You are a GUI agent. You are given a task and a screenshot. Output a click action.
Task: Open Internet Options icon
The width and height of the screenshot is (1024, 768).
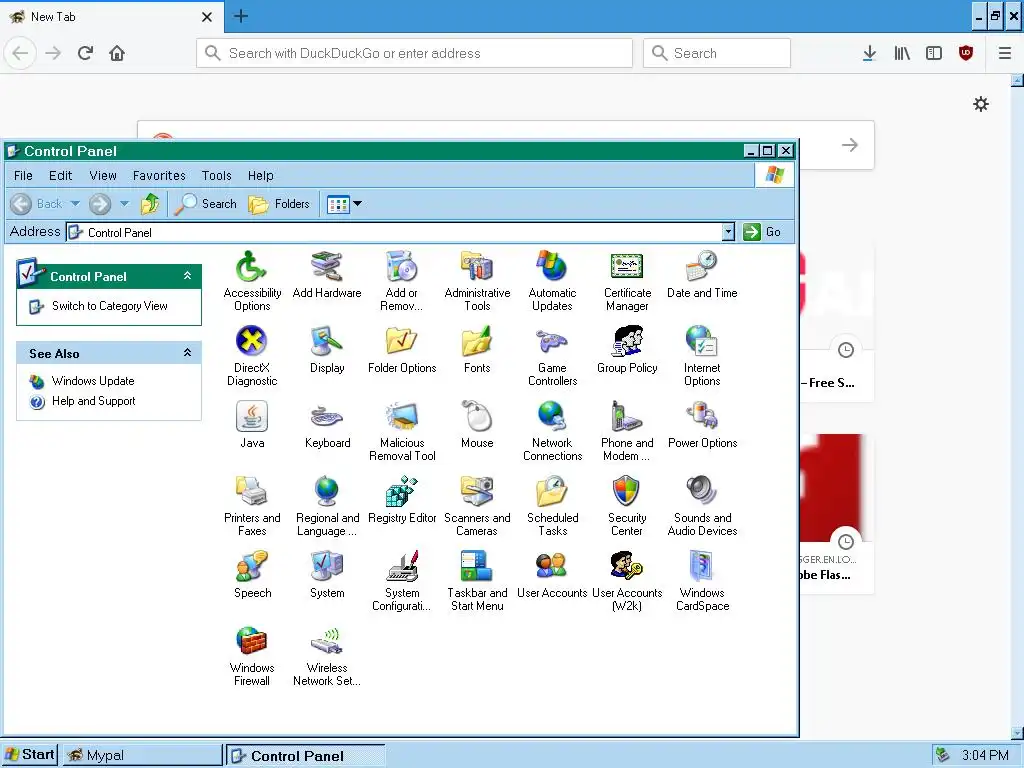[x=702, y=341]
